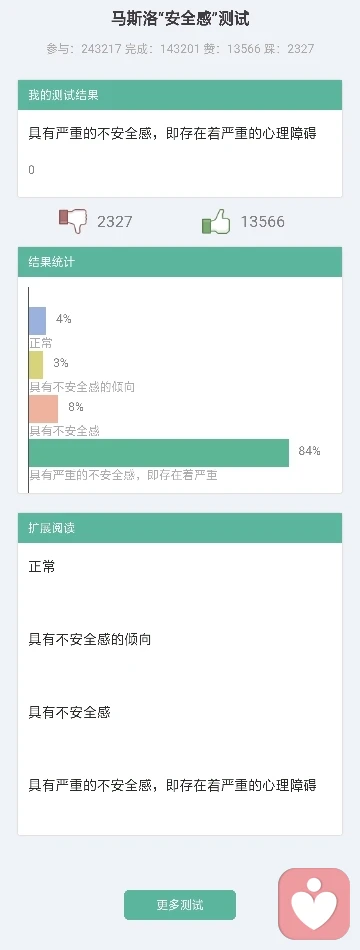Click the green thumbs-up like icon

(216, 221)
